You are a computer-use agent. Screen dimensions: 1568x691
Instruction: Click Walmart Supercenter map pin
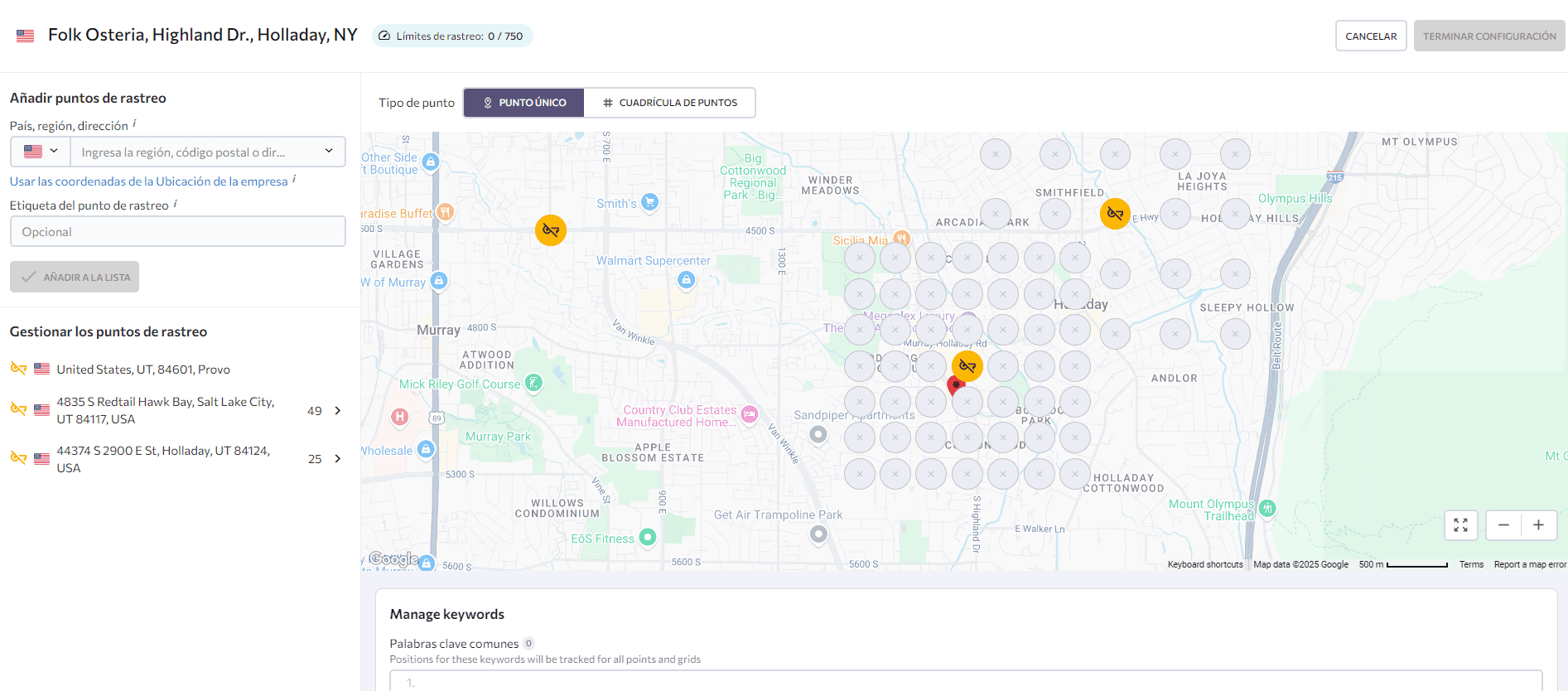click(686, 280)
